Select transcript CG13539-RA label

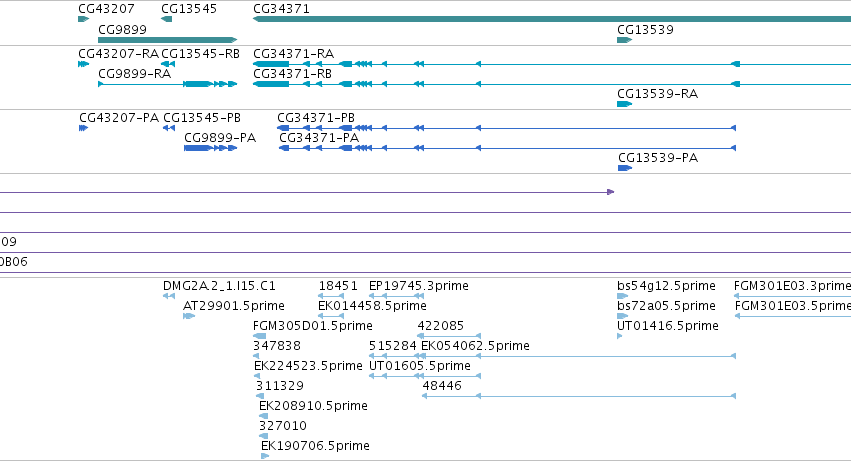tap(658, 93)
